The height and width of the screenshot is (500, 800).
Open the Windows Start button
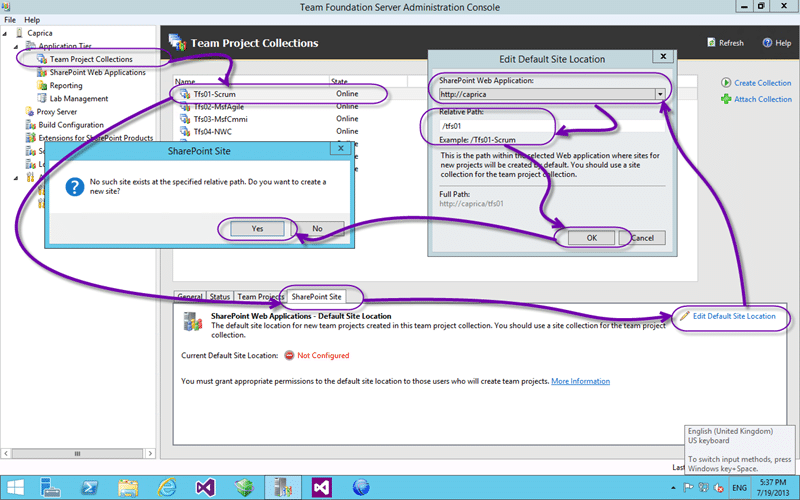pyautogui.click(x=15, y=488)
